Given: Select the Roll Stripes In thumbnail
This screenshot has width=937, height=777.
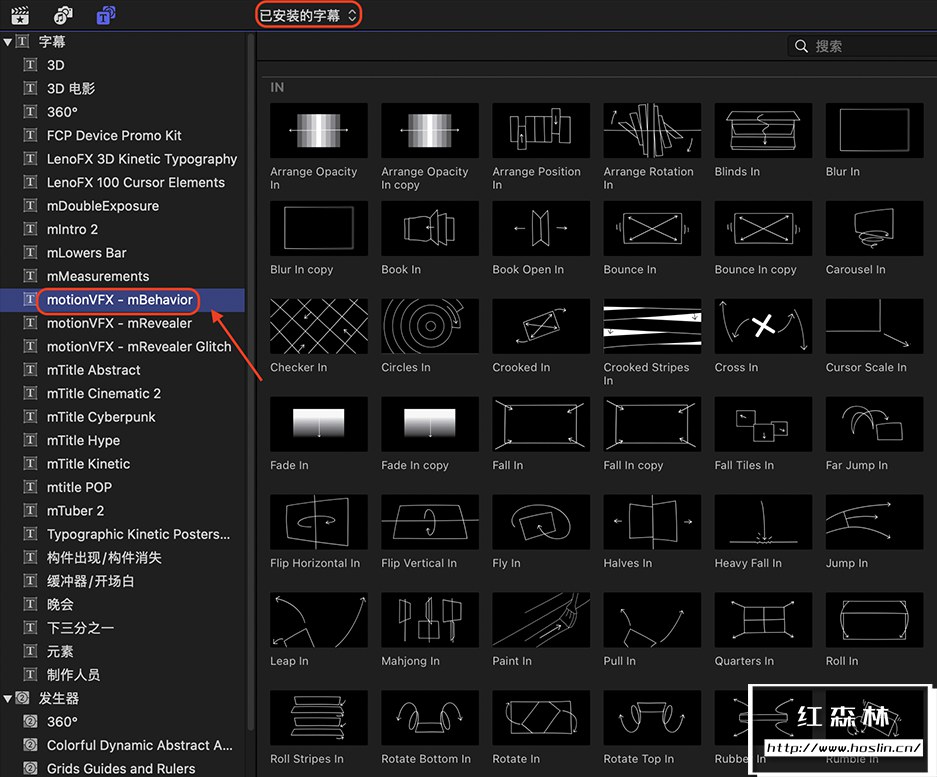Looking at the screenshot, I should tap(319, 718).
